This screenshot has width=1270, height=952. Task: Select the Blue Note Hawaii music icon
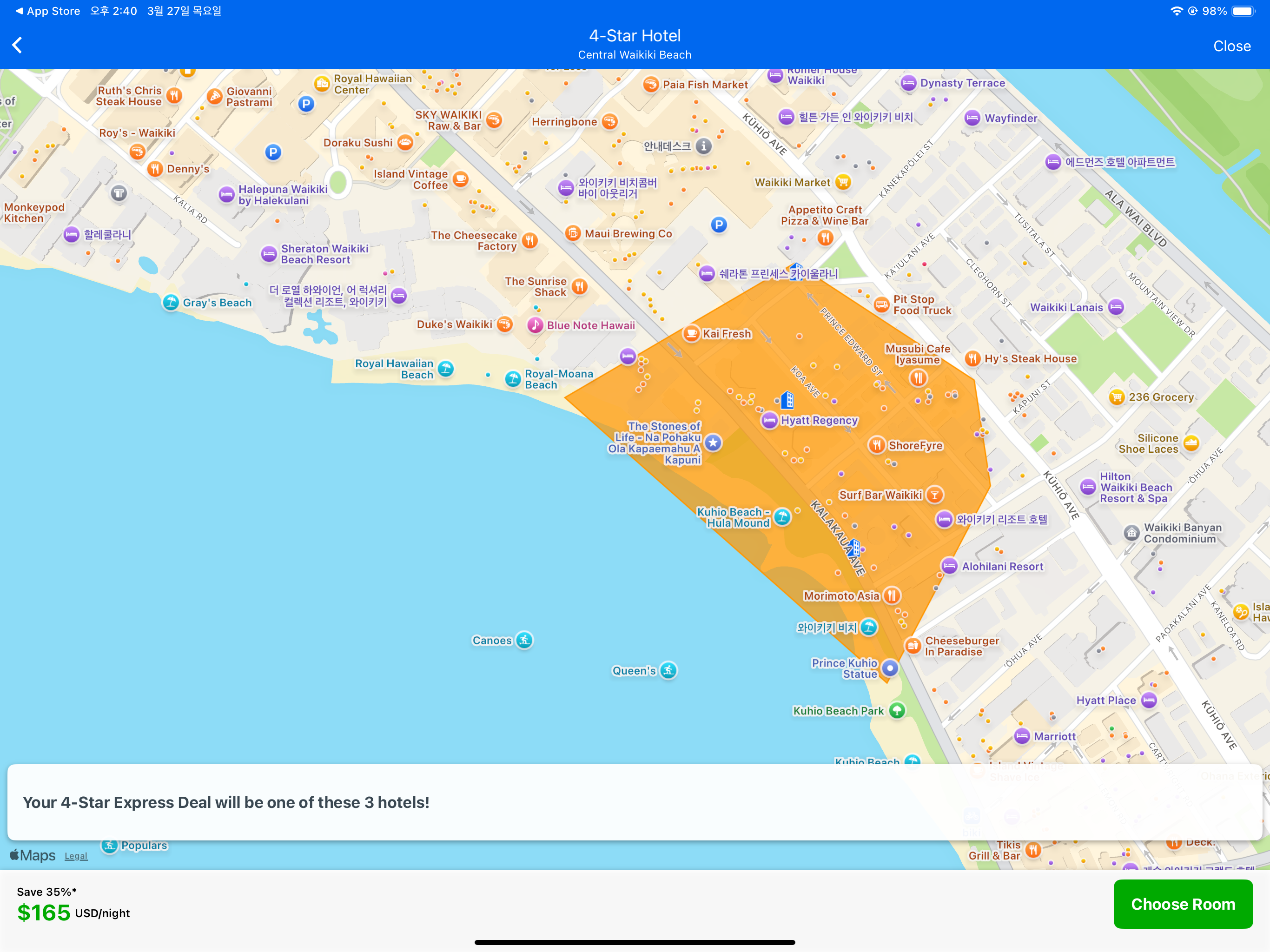535,325
